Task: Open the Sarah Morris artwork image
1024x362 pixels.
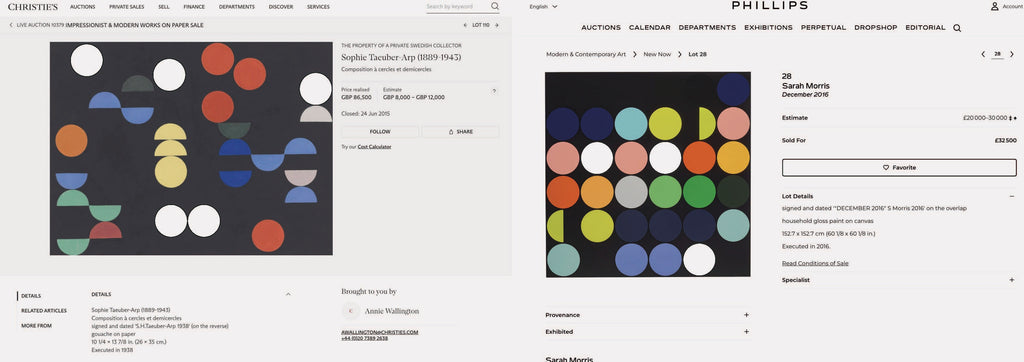Action: [648, 174]
